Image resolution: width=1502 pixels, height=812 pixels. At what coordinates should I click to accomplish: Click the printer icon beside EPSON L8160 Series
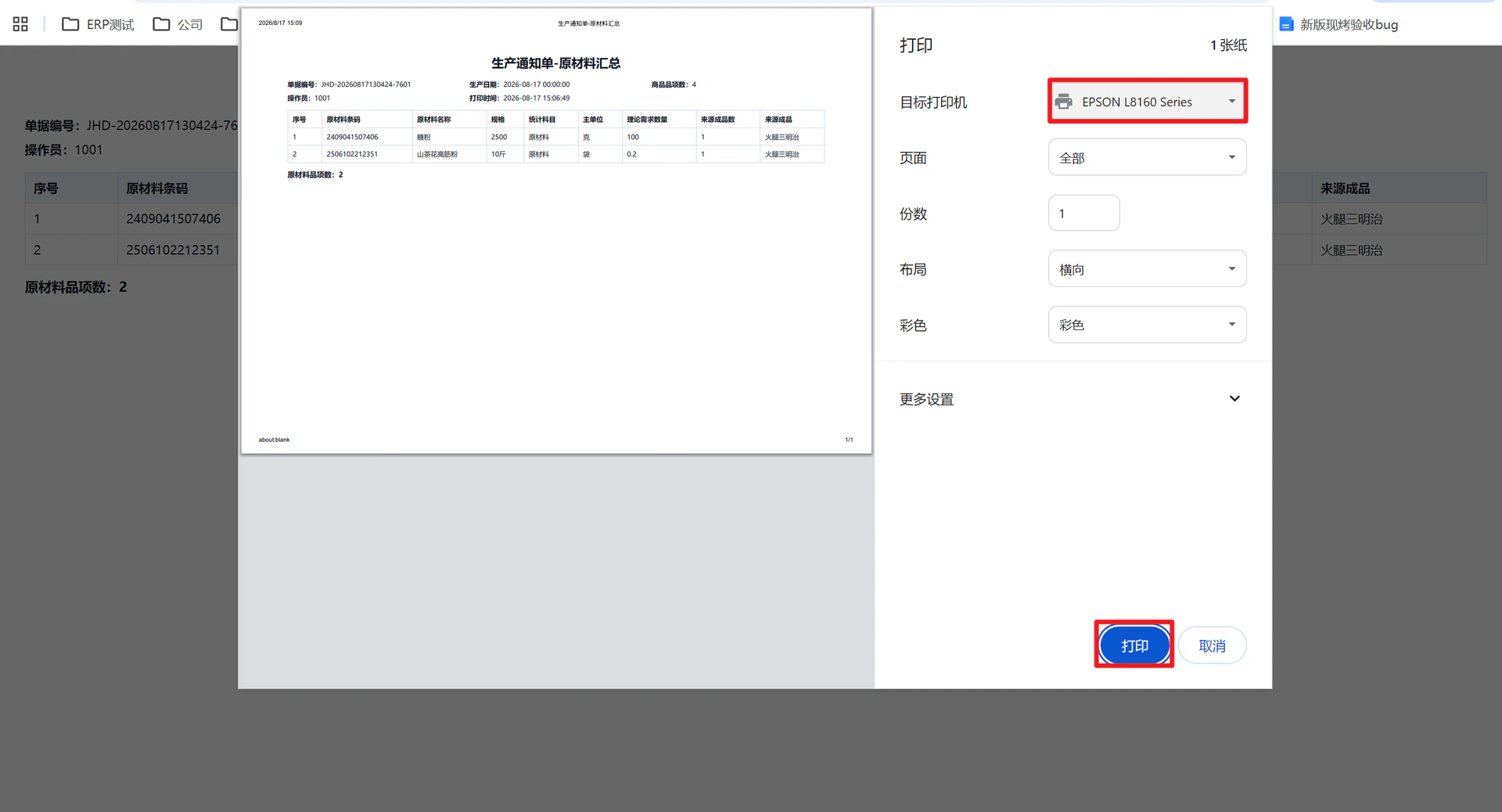pos(1063,102)
